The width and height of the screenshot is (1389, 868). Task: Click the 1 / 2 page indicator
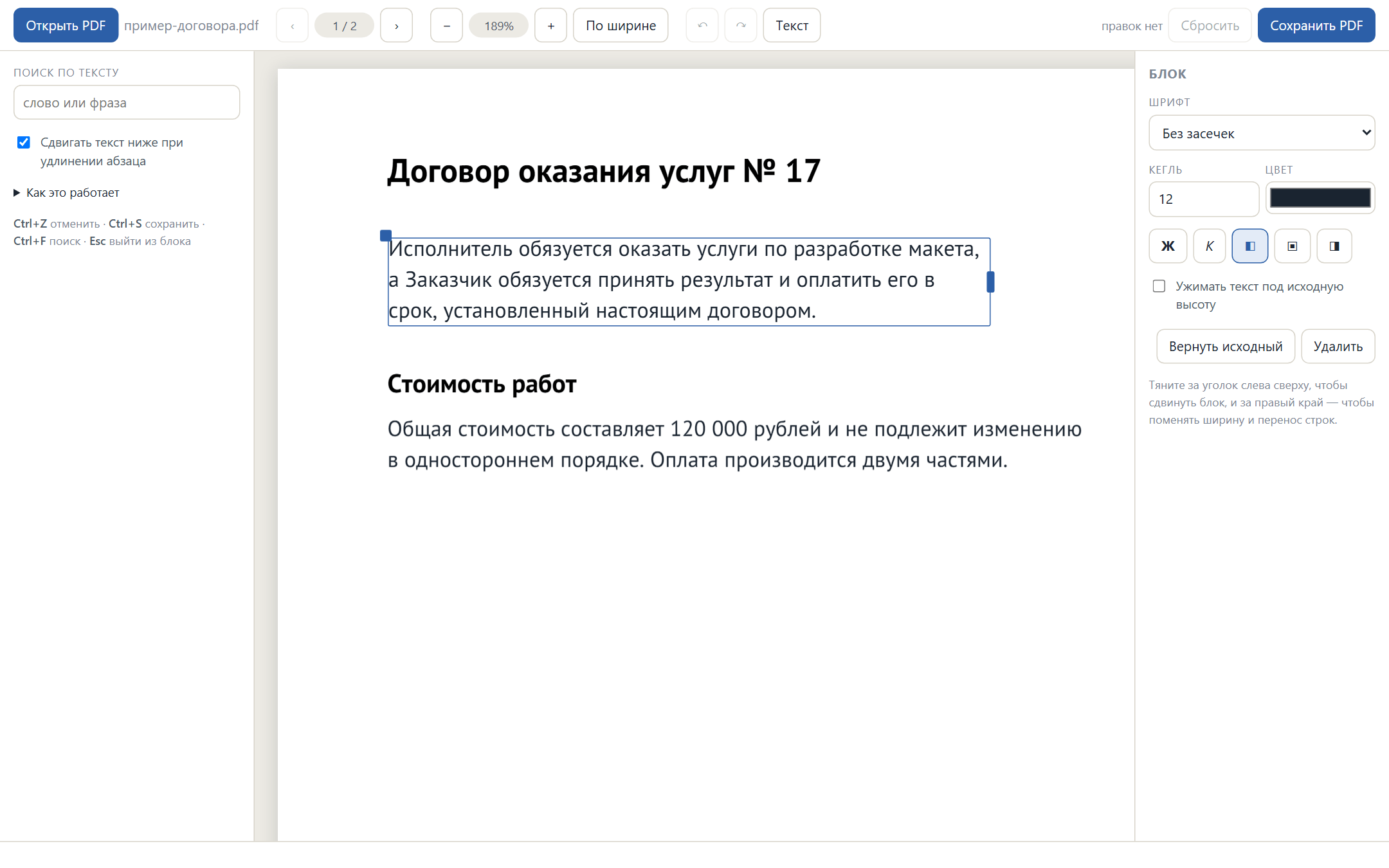coord(344,26)
